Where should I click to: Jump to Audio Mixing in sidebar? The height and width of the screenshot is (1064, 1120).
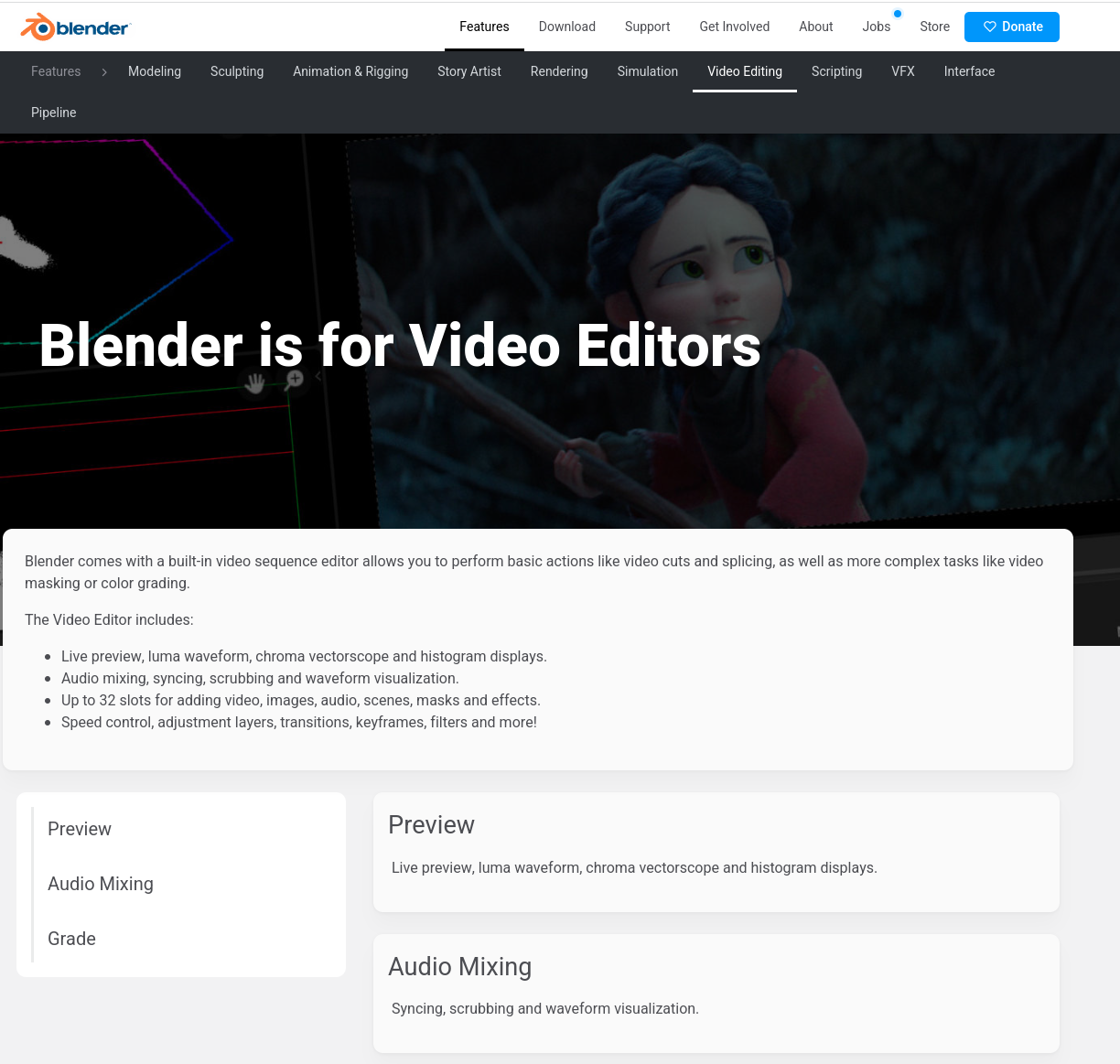click(101, 884)
